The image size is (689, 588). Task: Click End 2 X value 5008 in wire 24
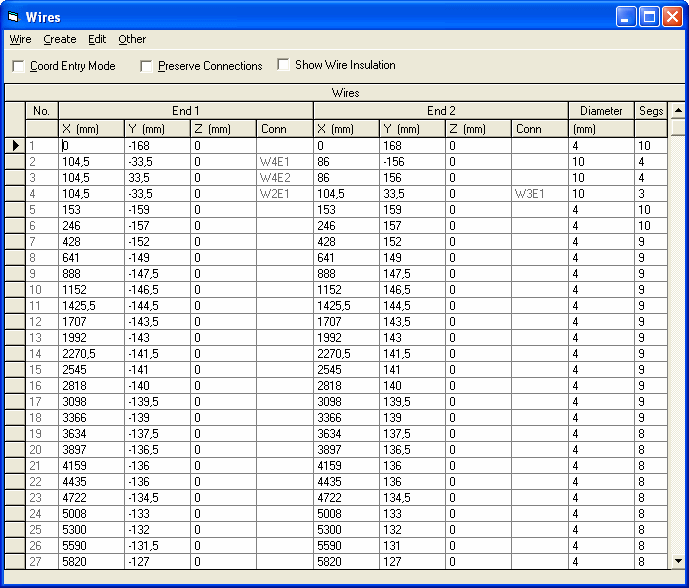[x=346, y=514]
